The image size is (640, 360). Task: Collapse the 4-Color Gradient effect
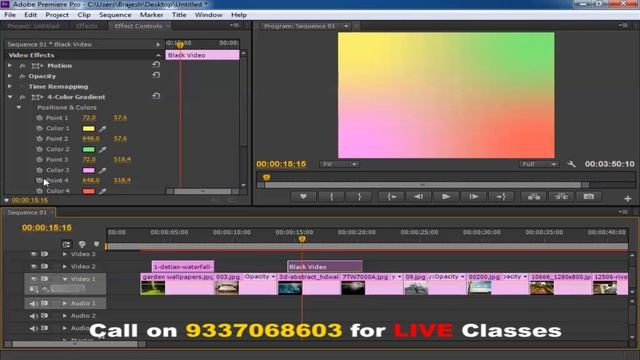click(10, 97)
